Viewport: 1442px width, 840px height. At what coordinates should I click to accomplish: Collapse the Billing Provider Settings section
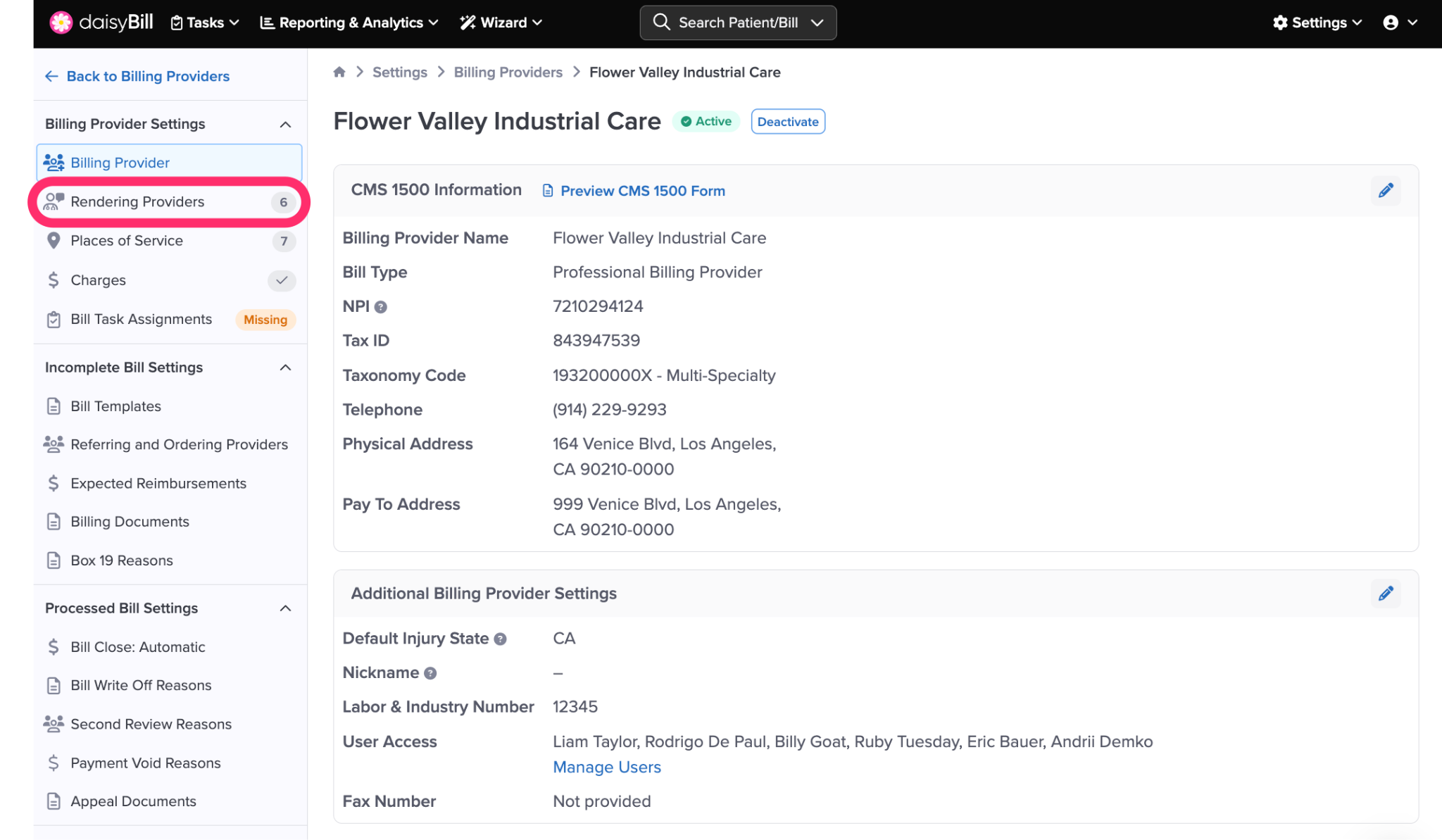click(285, 125)
